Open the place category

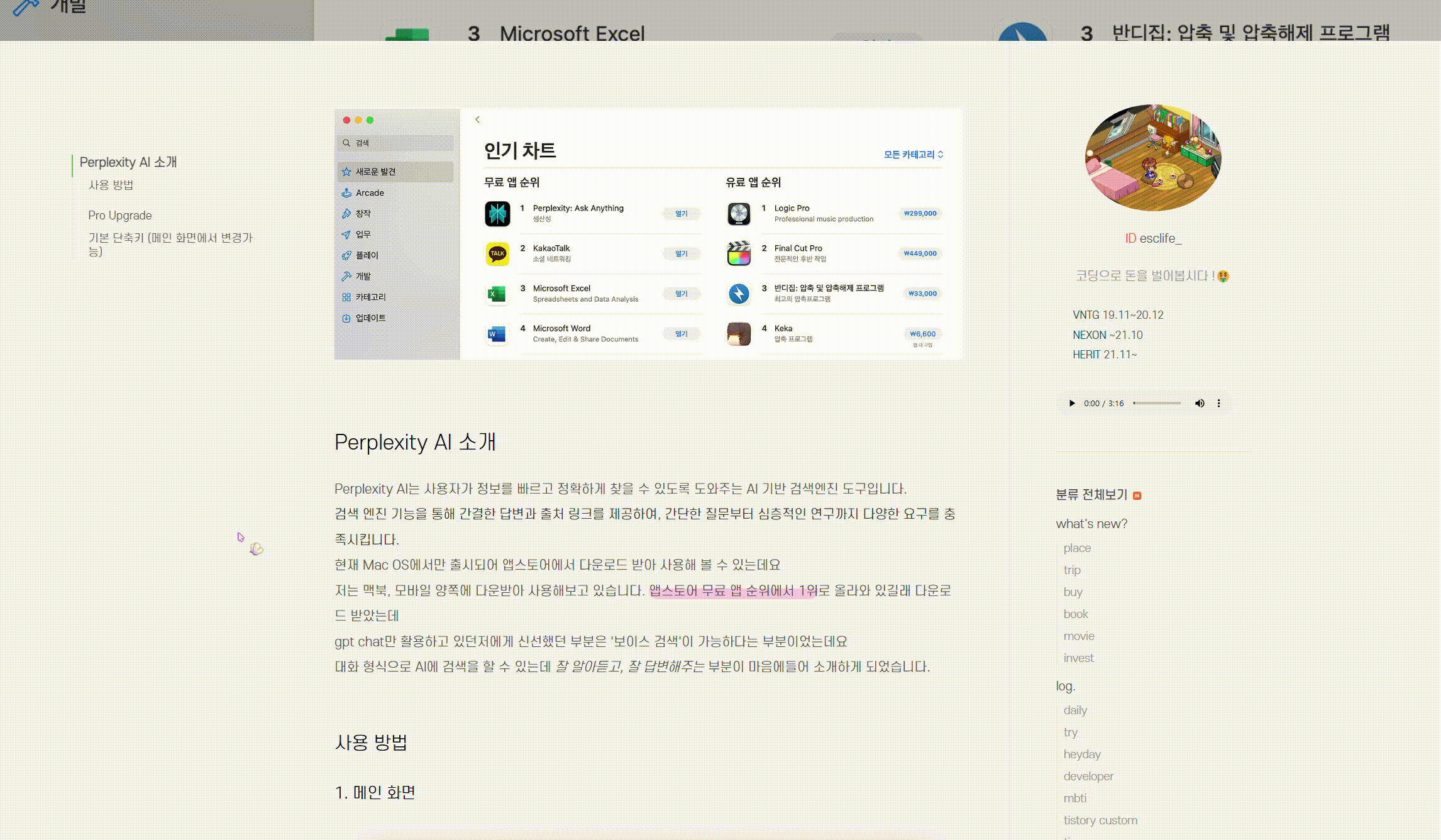click(x=1077, y=548)
